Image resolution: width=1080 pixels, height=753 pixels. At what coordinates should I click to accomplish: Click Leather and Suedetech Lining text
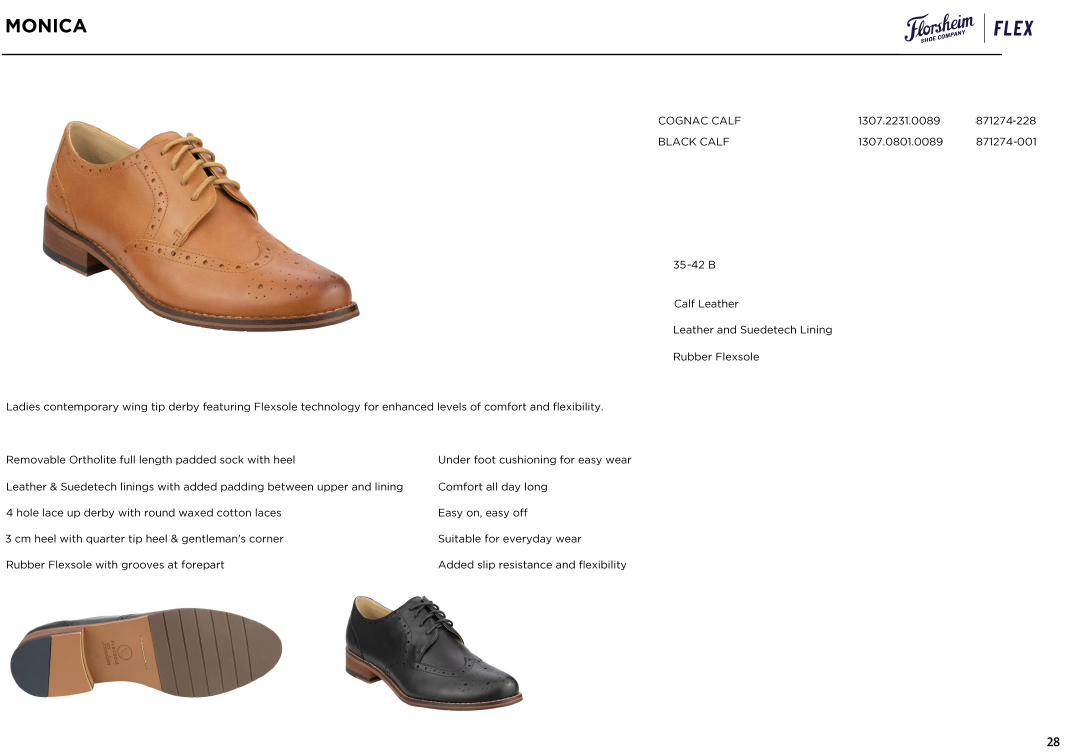pos(752,330)
